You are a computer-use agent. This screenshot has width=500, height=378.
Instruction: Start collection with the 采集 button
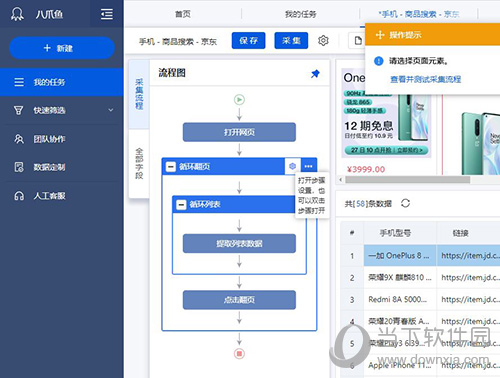pyautogui.click(x=291, y=41)
